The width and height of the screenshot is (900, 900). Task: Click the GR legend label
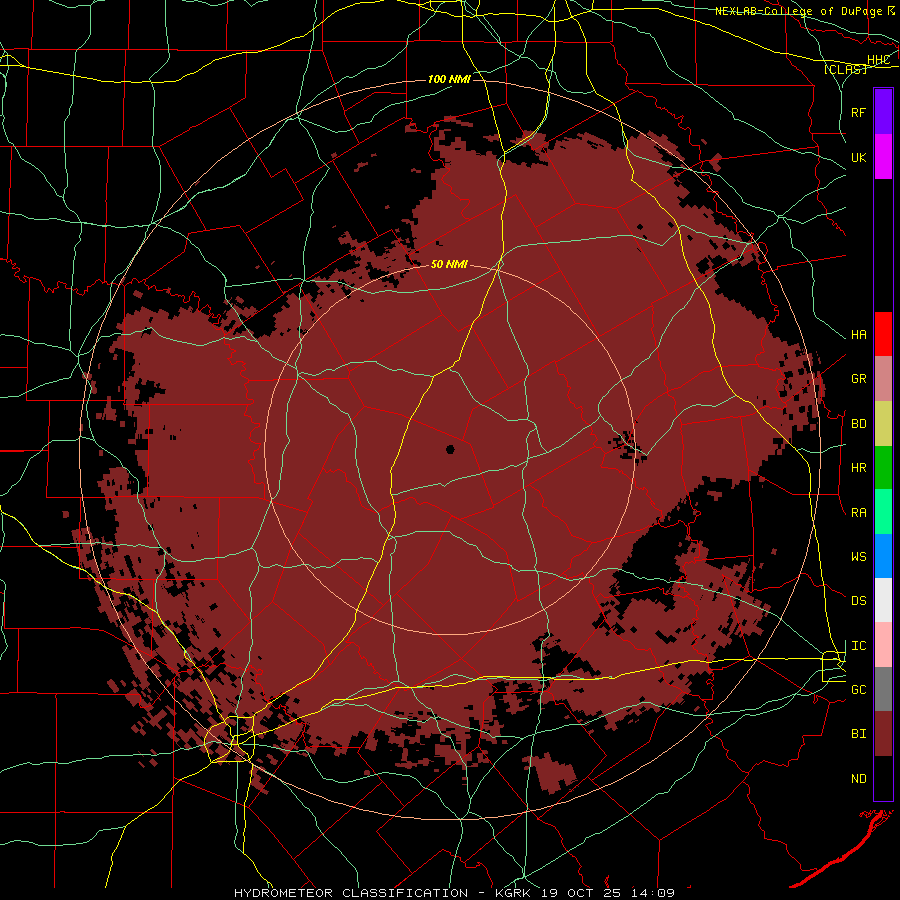(x=858, y=379)
